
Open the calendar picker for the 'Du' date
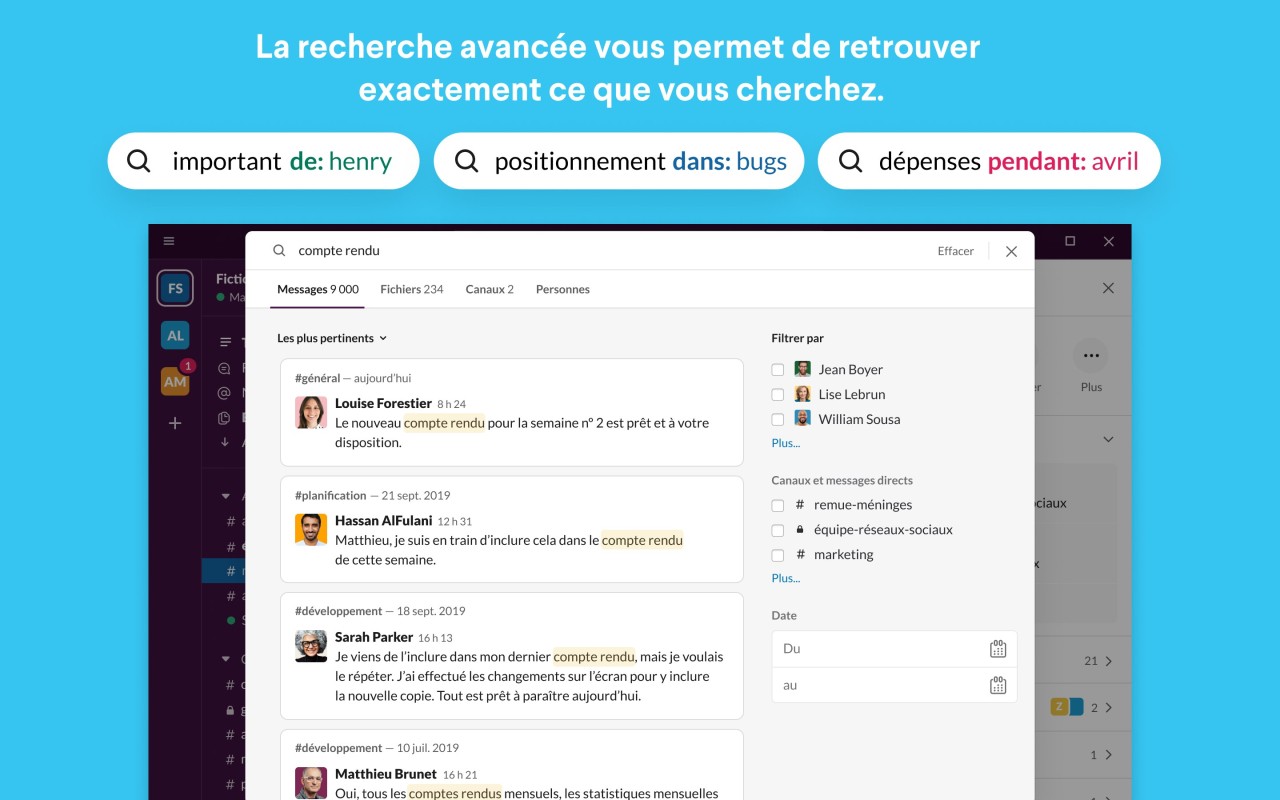click(x=997, y=647)
